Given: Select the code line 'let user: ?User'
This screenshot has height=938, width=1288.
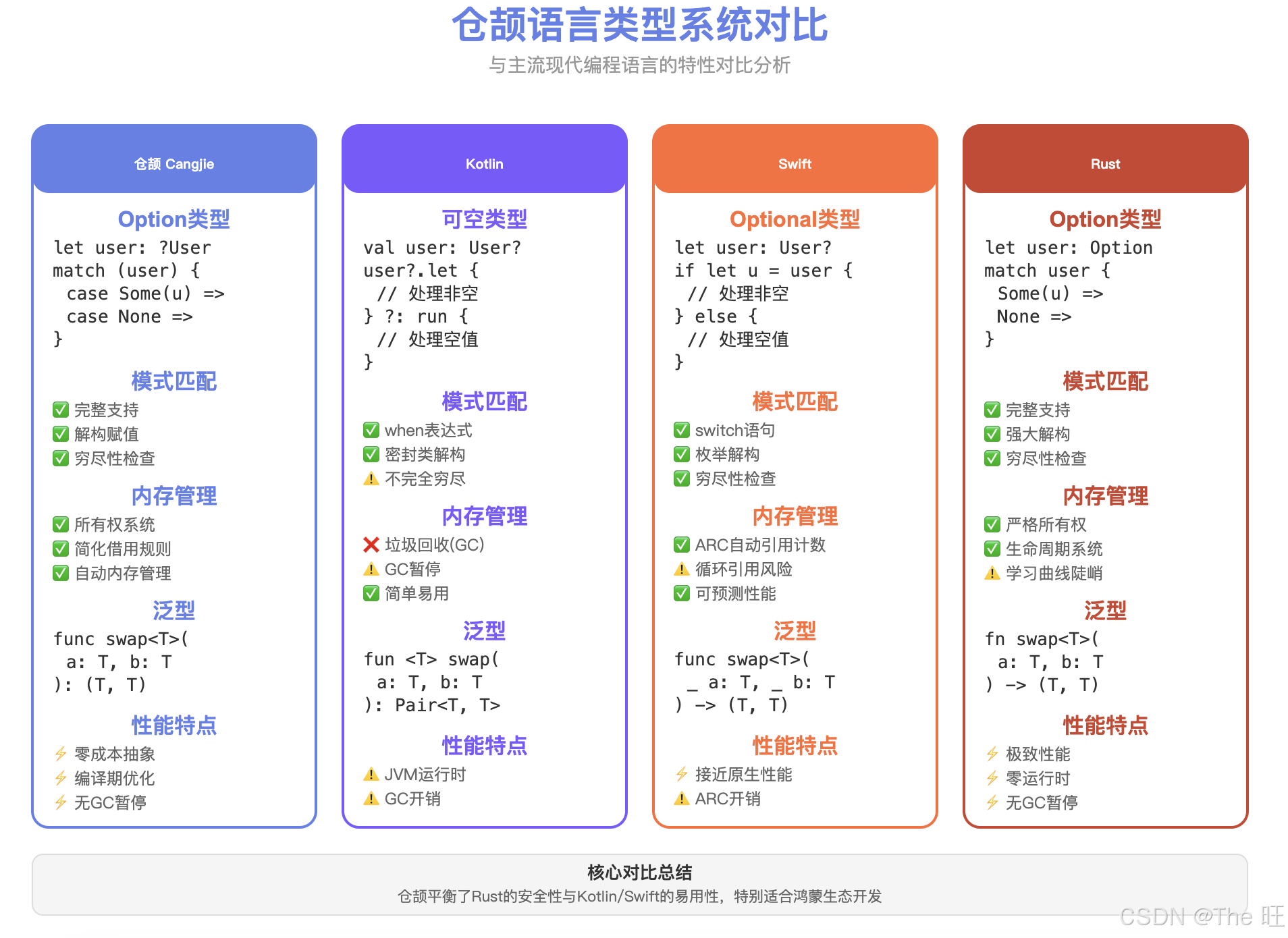Looking at the screenshot, I should pos(132,248).
